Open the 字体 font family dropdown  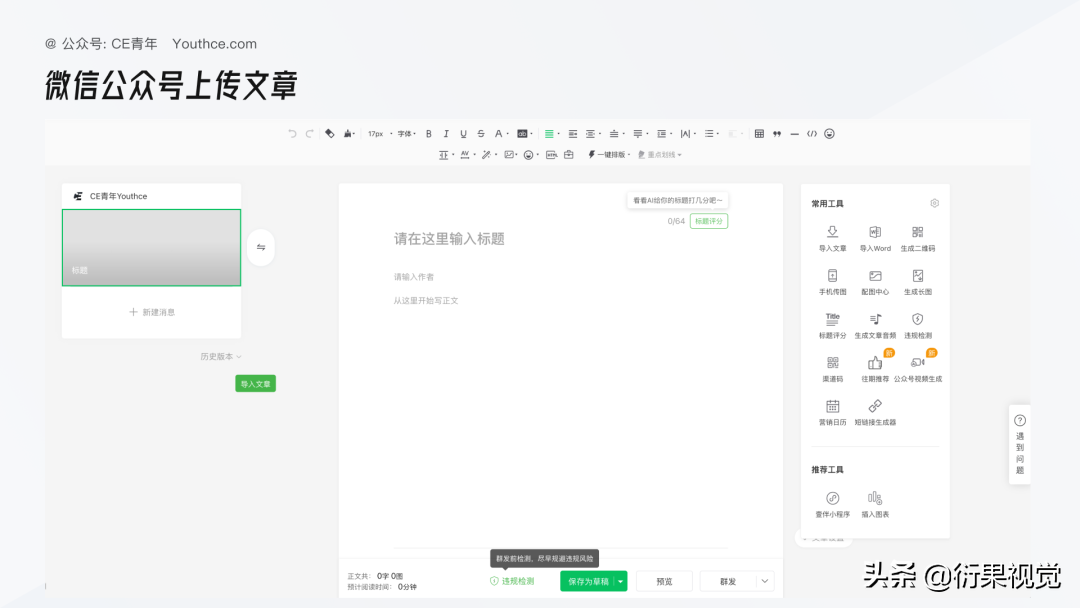coord(402,133)
